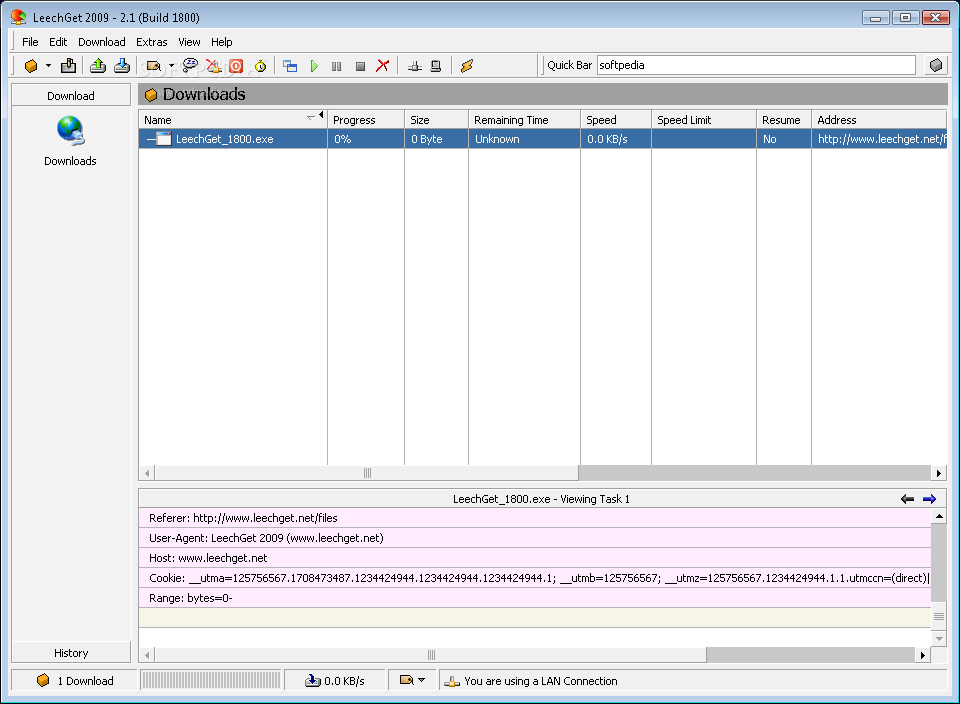
Task: Sort by the Address column header
Action: coord(879,120)
